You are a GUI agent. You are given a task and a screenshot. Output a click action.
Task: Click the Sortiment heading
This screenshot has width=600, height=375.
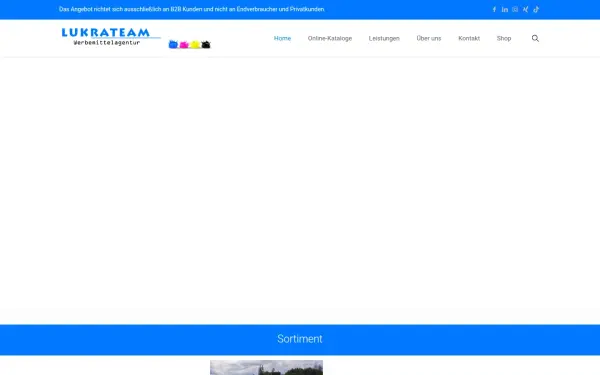[x=300, y=339]
